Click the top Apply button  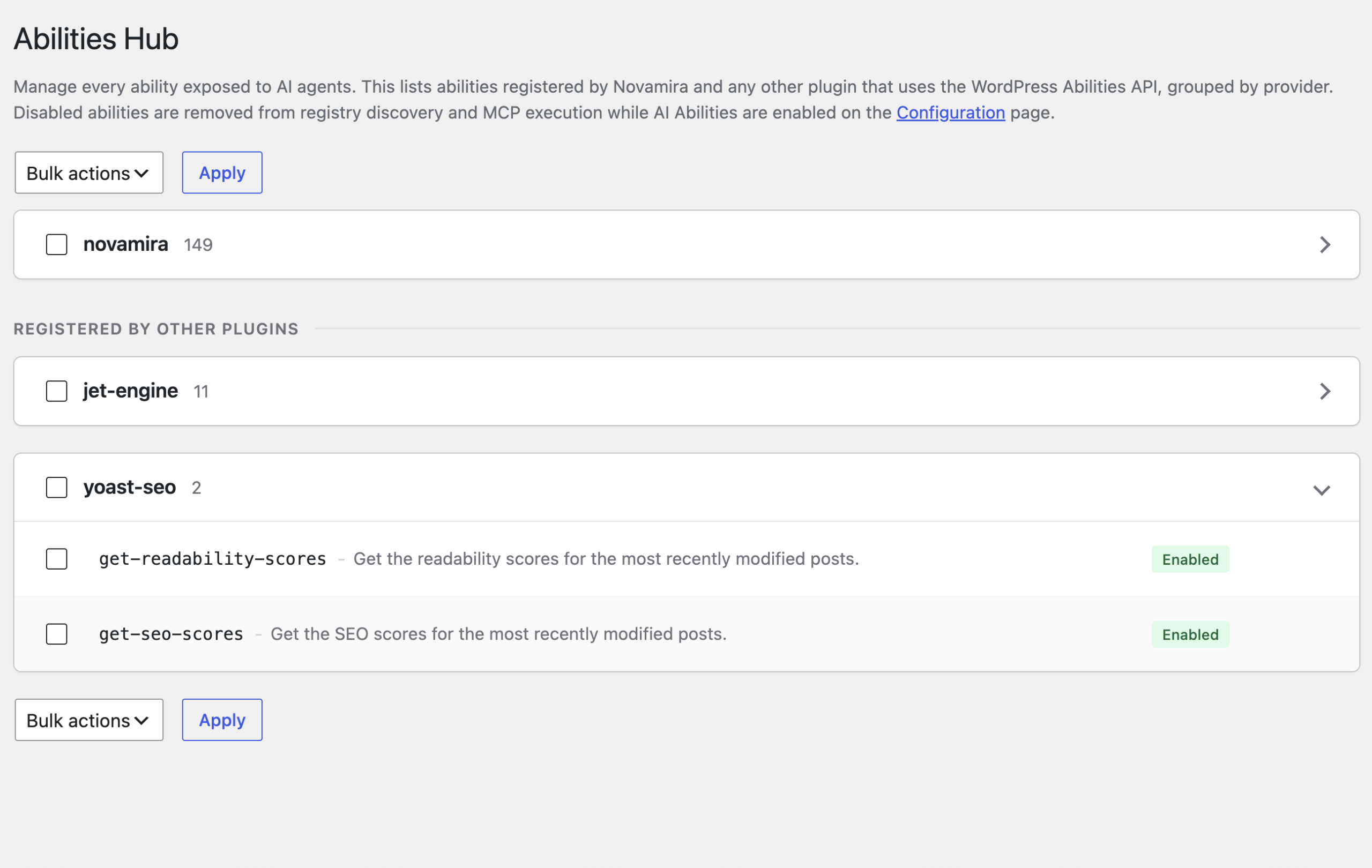coord(222,173)
